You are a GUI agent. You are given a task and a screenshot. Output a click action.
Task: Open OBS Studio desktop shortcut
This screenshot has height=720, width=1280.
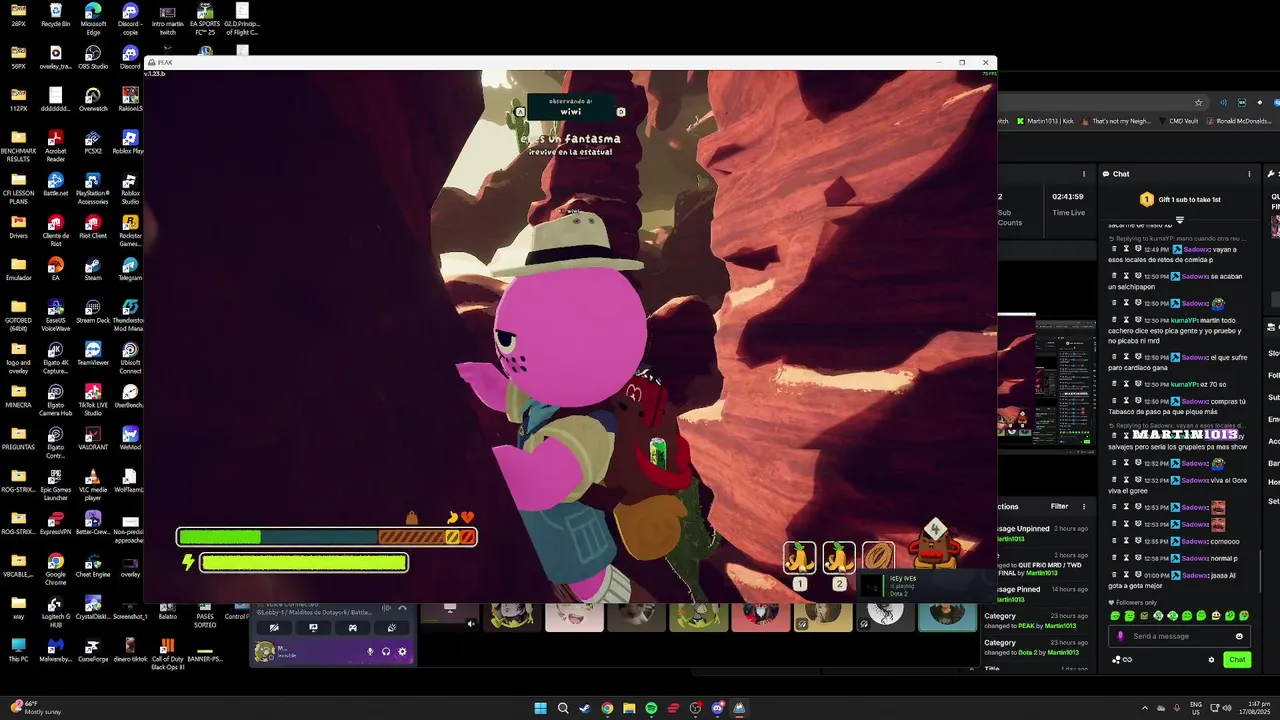click(93, 57)
